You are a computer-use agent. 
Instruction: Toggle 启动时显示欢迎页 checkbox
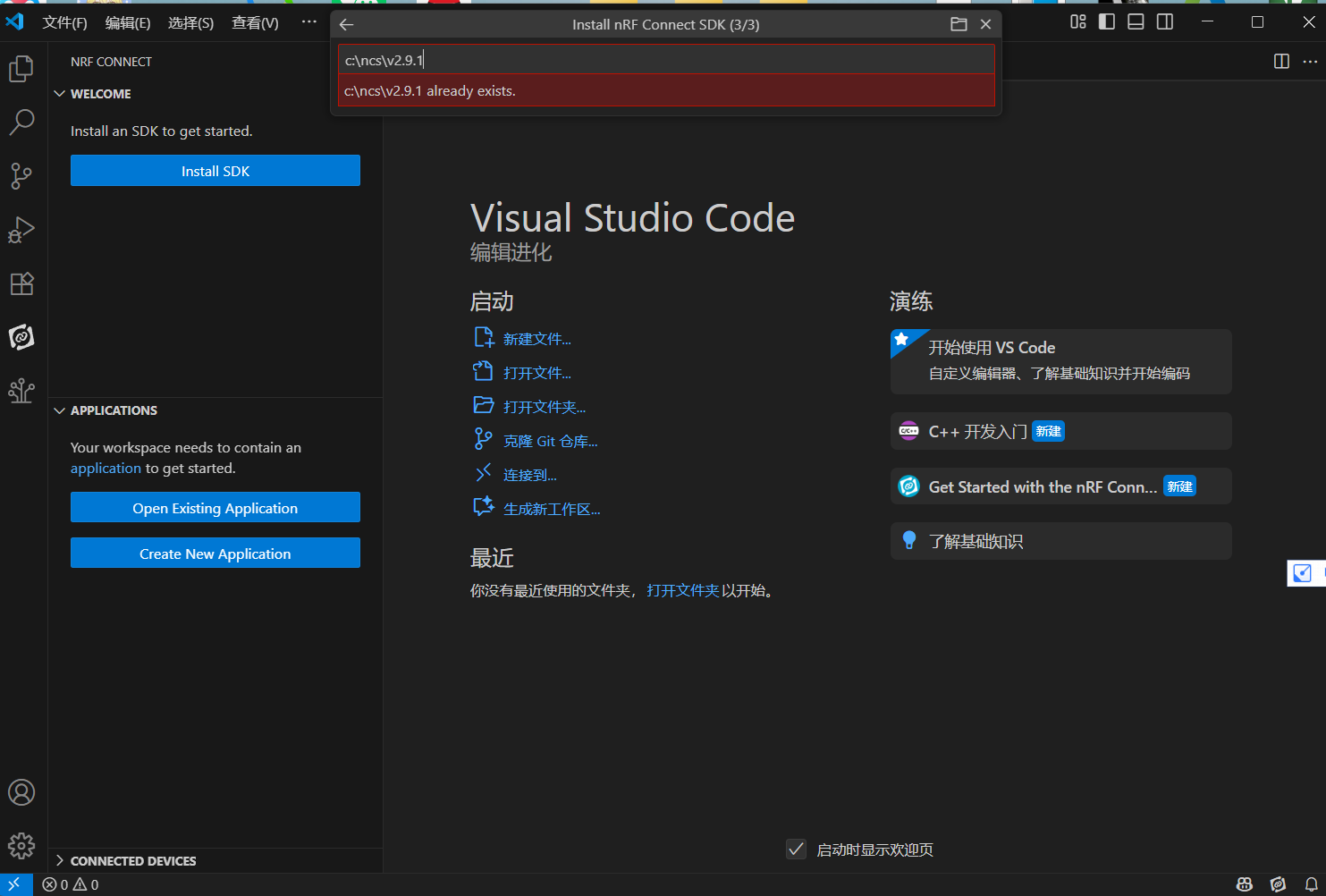pyautogui.click(x=796, y=850)
